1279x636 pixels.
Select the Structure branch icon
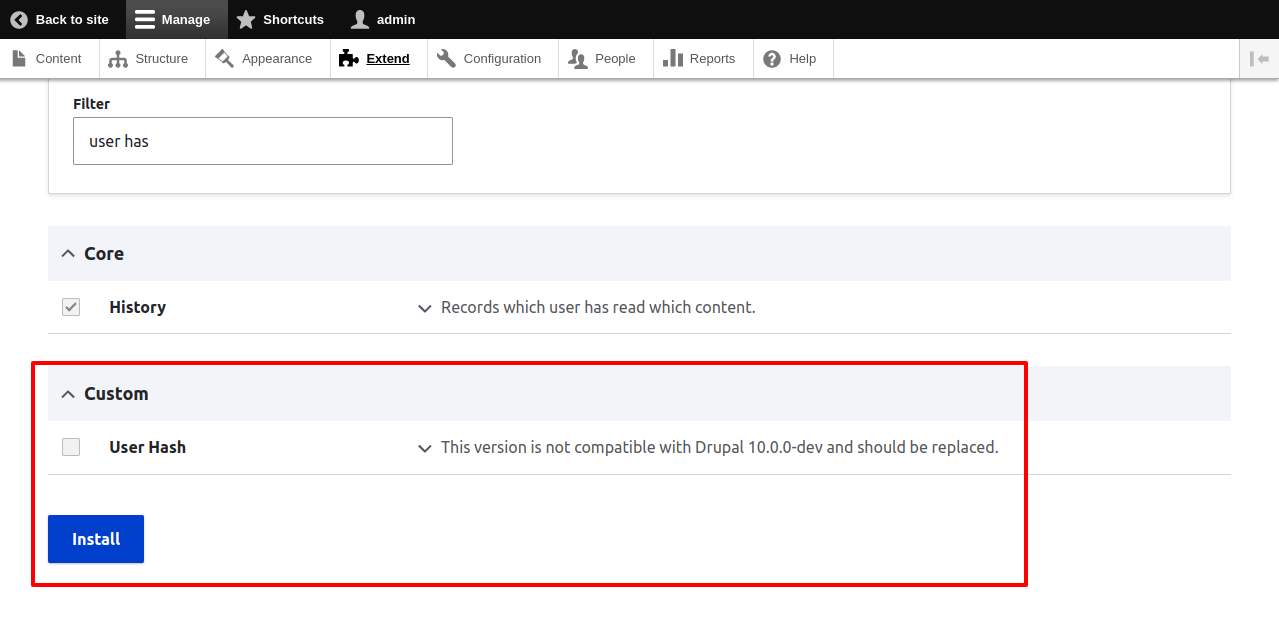pyautogui.click(x=117, y=58)
